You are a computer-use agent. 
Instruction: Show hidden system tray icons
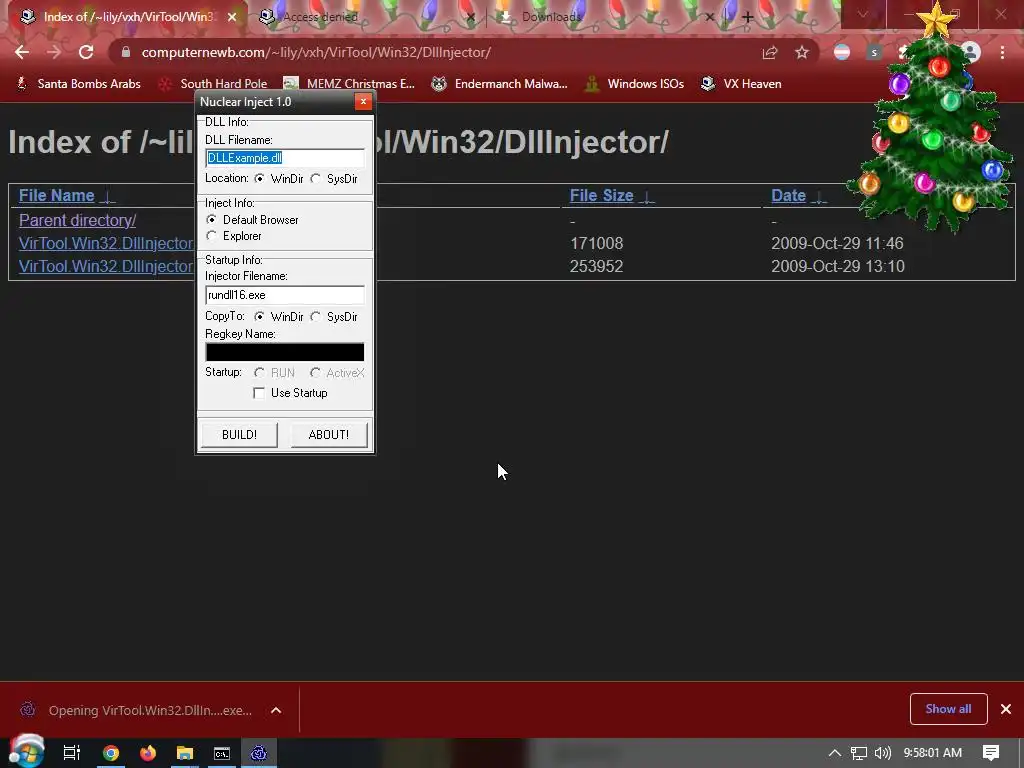click(835, 753)
